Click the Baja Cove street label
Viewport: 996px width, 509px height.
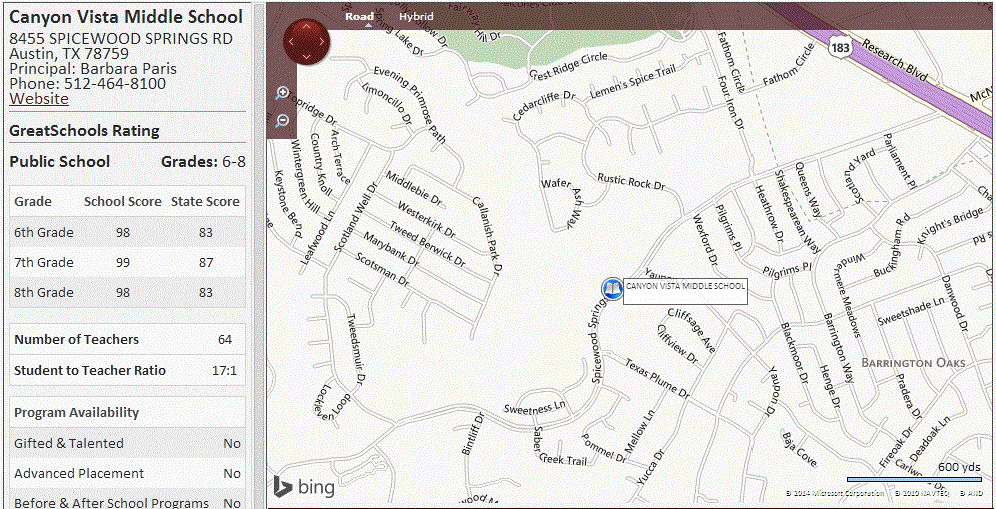pyautogui.click(x=800, y=450)
